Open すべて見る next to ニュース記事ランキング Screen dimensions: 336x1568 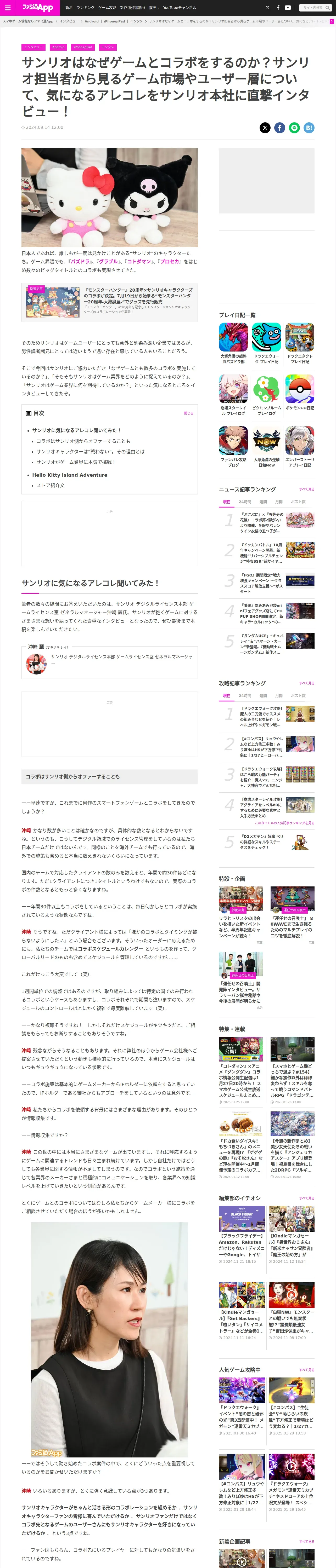(307, 489)
